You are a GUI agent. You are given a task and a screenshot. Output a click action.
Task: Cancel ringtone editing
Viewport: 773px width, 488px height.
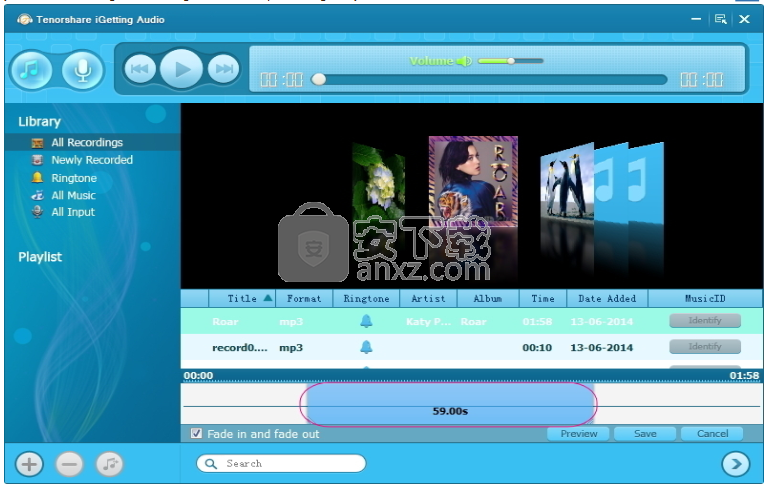[712, 433]
